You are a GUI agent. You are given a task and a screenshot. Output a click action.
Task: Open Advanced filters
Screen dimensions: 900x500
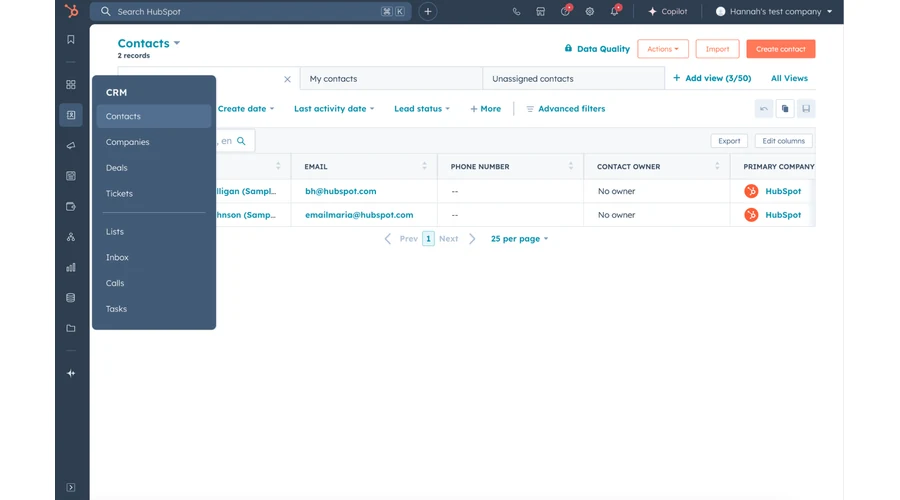tap(565, 108)
